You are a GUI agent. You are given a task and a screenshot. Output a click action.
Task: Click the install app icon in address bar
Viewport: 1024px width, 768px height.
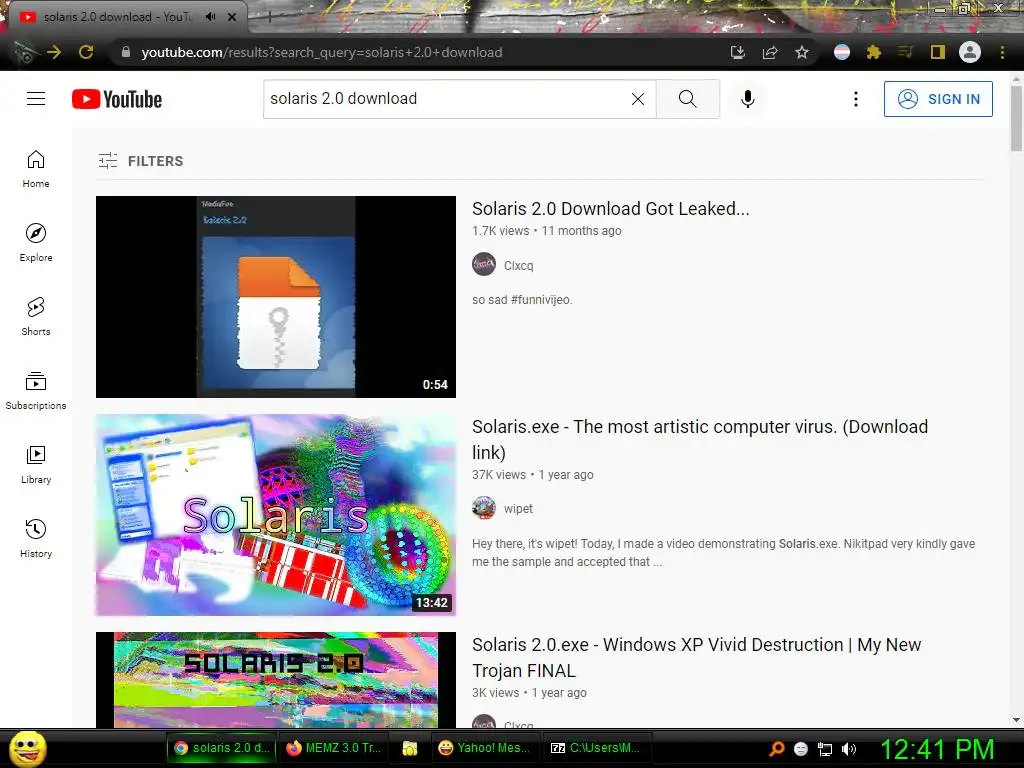point(738,52)
